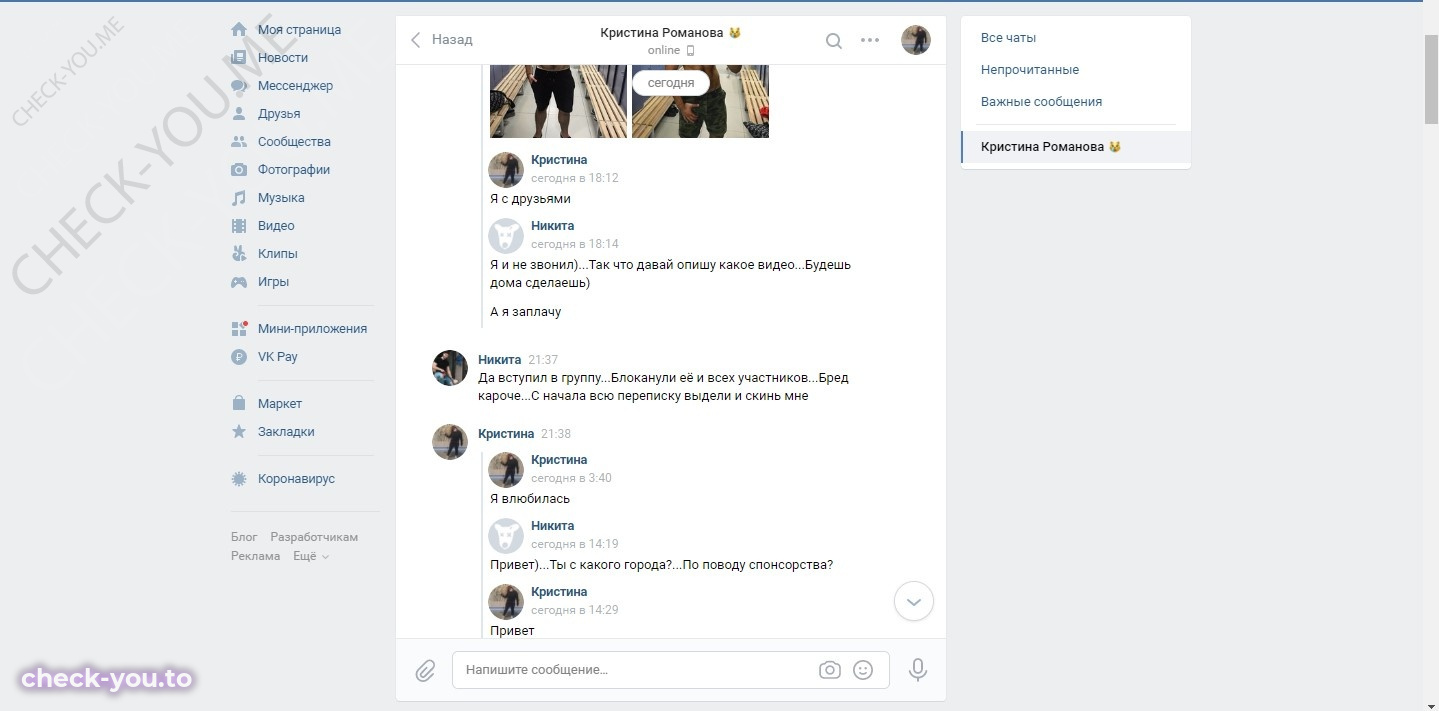Viewport: 1439px width, 711px height.
Task: Click the 'А я заплачу' message
Action: [x=526, y=312]
